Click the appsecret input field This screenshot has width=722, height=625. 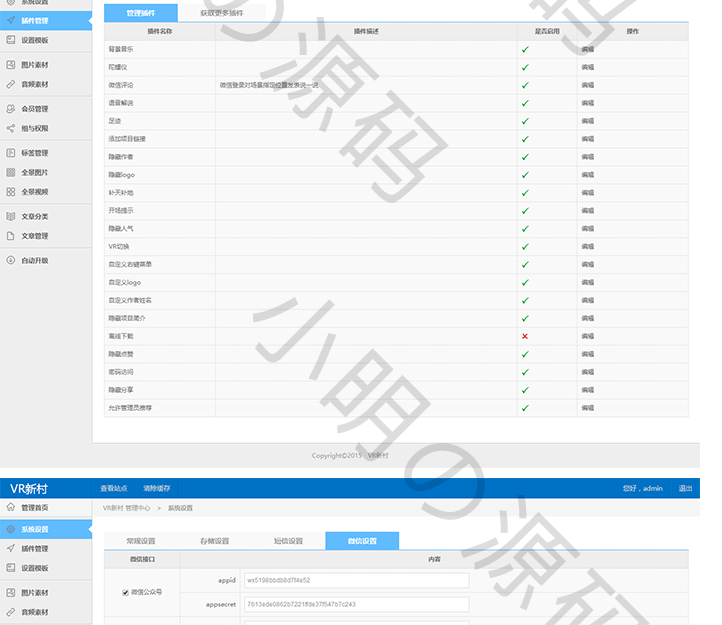click(357, 604)
